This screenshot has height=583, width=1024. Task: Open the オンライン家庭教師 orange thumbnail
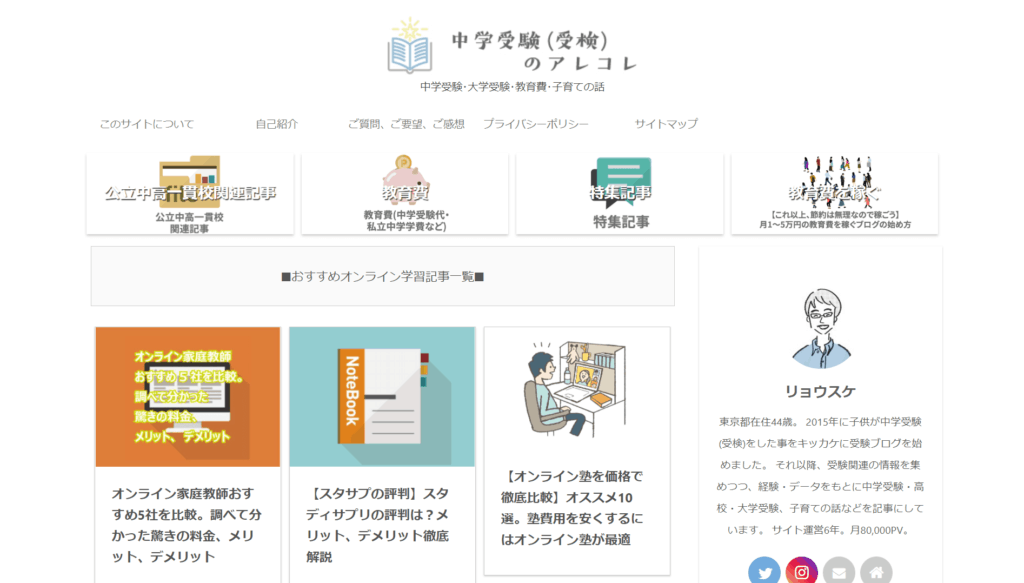click(x=187, y=397)
